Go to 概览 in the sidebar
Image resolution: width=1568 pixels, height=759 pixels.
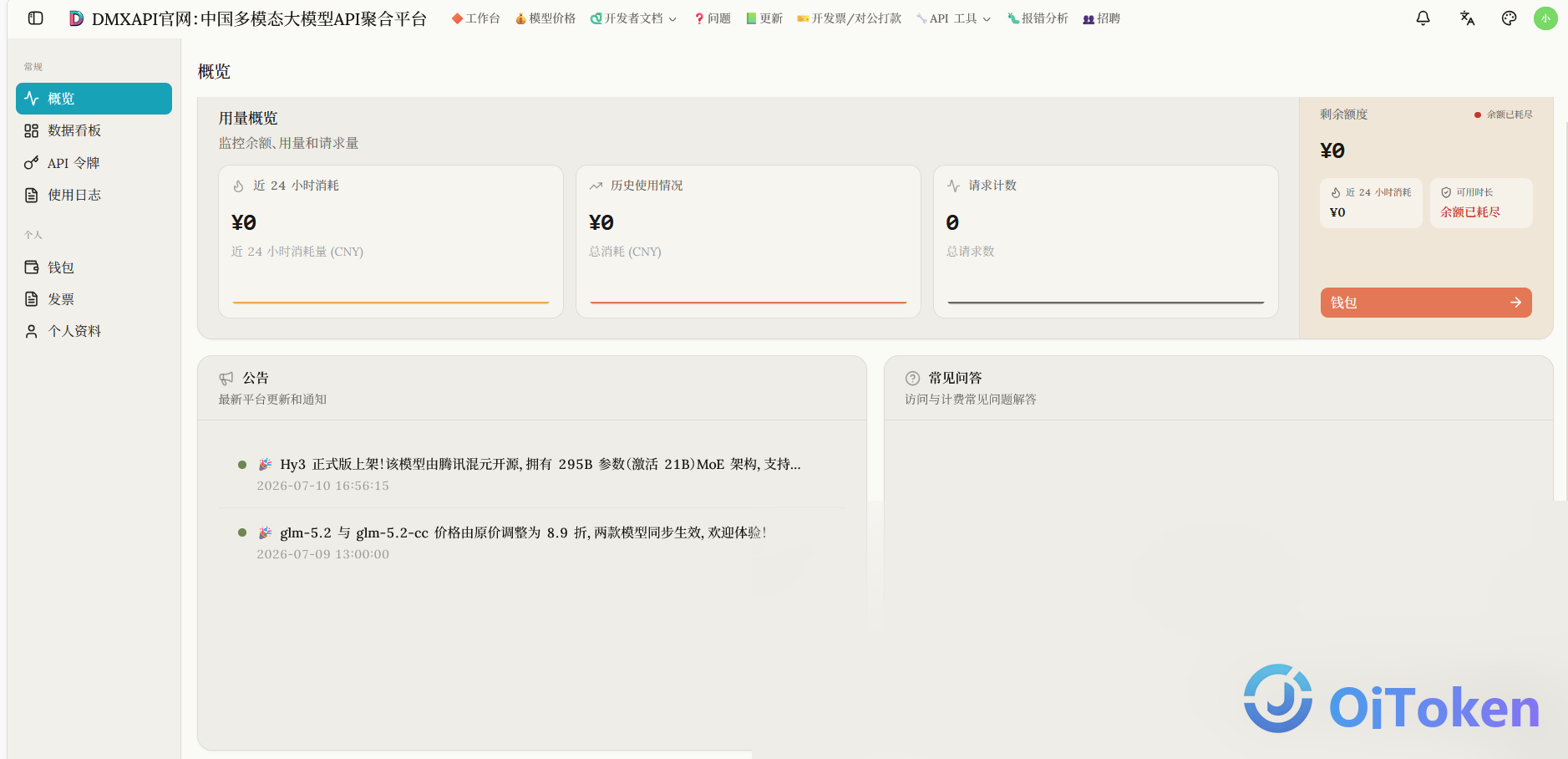[x=94, y=99]
